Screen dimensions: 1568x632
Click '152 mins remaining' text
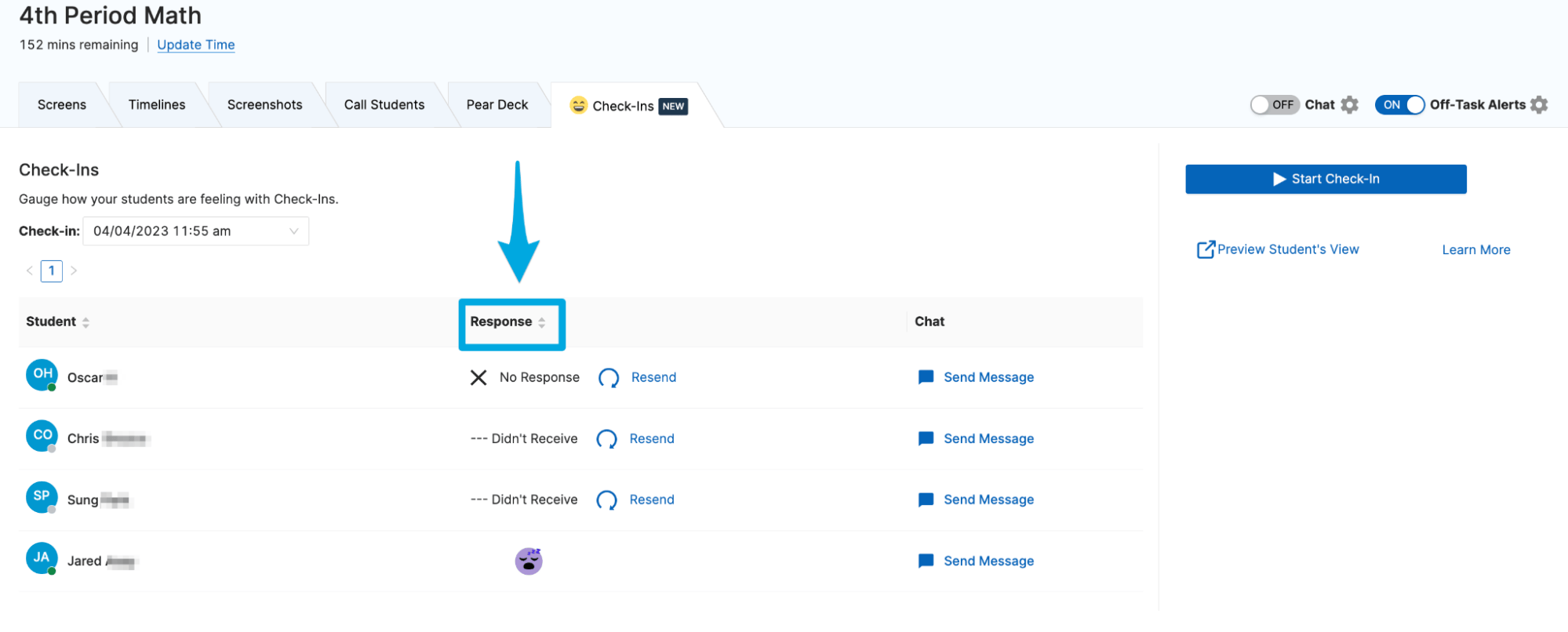pyautogui.click(x=78, y=45)
